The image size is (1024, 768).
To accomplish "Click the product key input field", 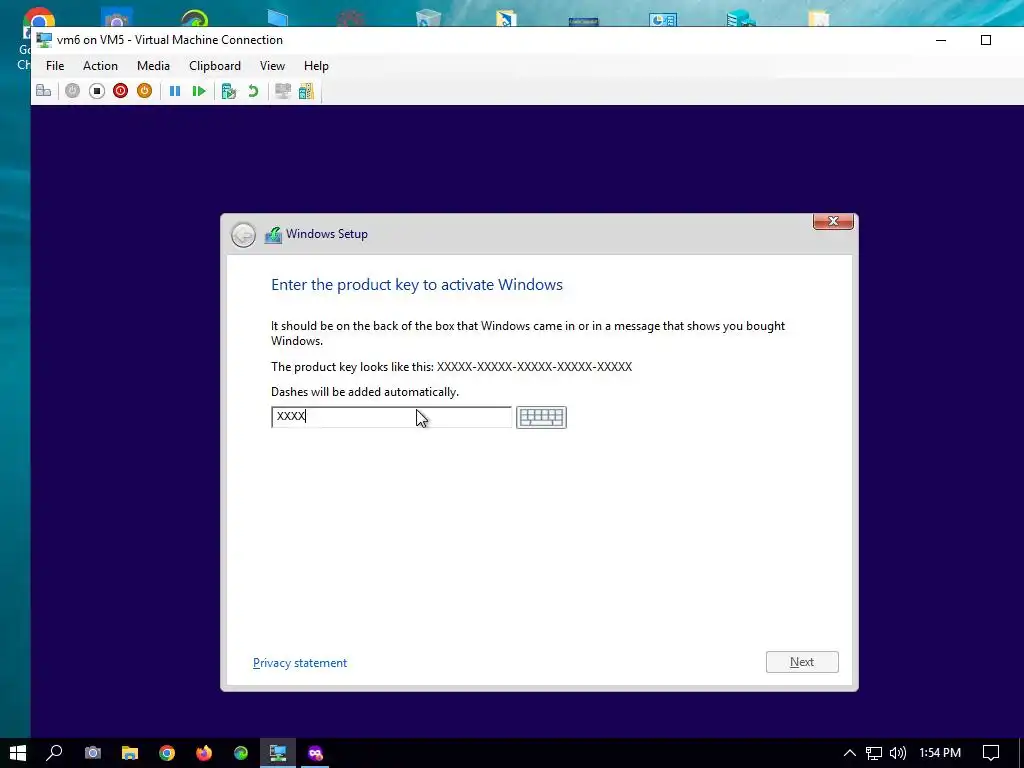I will click(x=391, y=417).
